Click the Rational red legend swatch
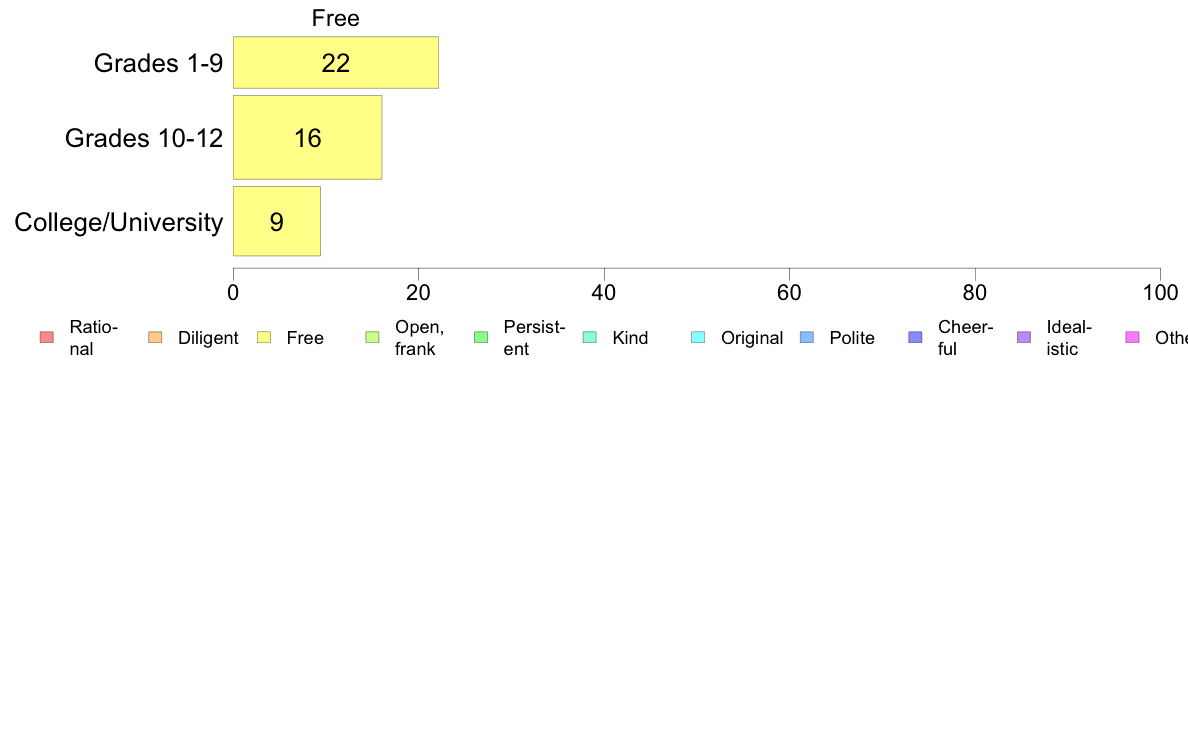Screen dimensions: 1188x736 (x=47, y=337)
